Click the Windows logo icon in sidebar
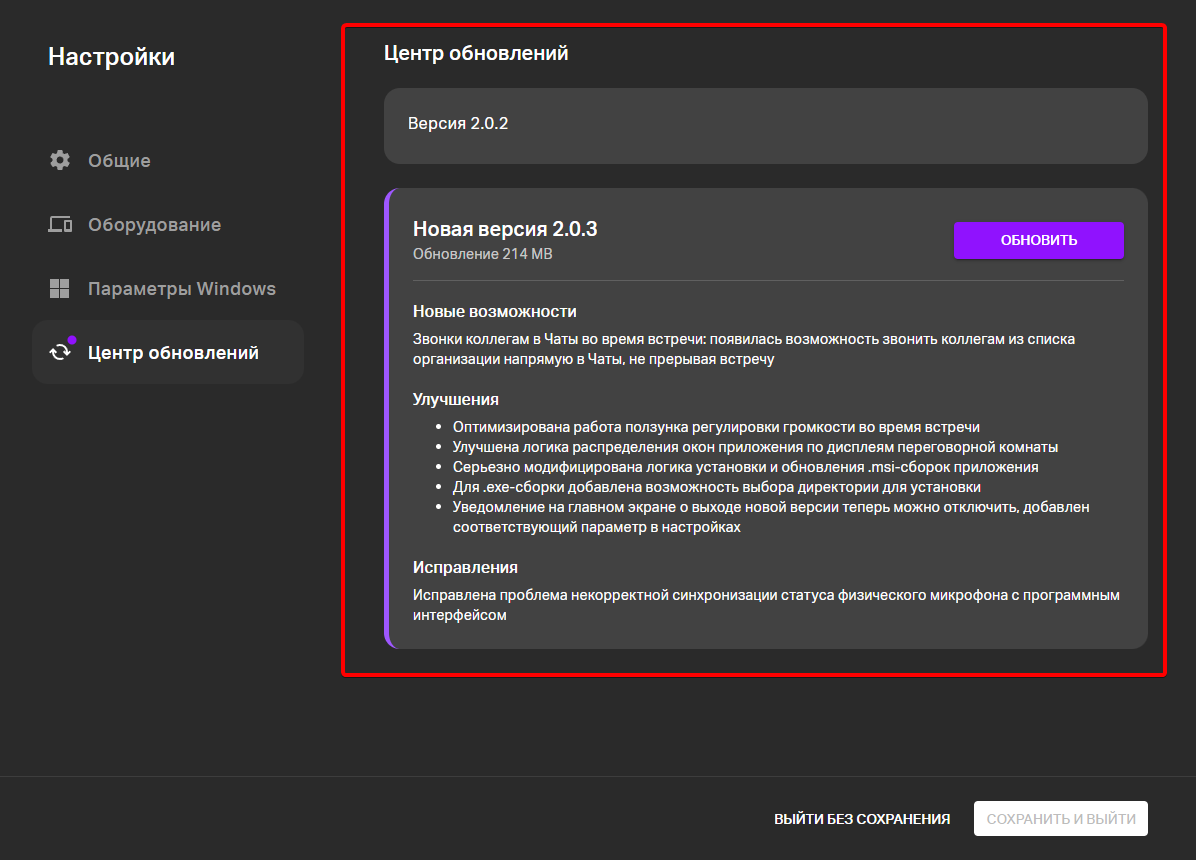The width and height of the screenshot is (1196, 860). pyautogui.click(x=60, y=289)
